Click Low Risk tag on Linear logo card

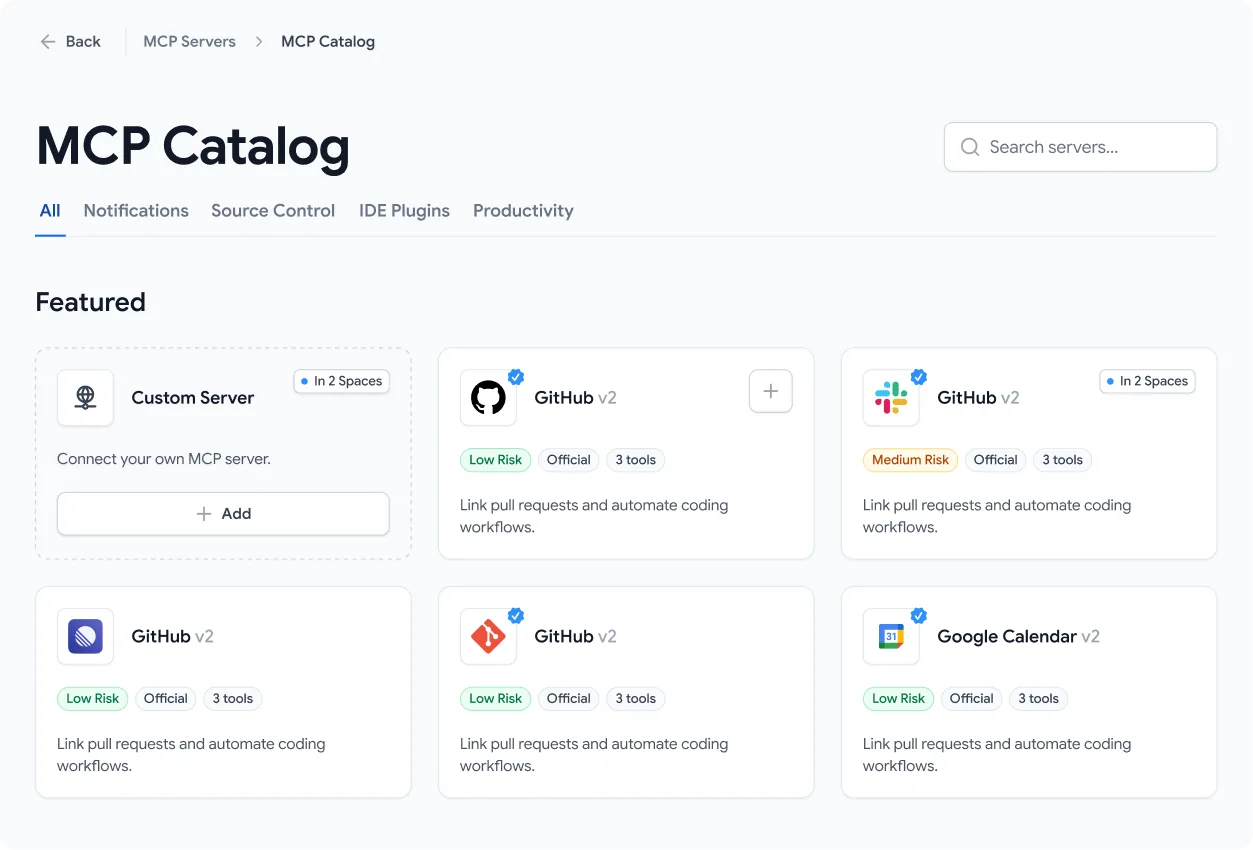(92, 699)
